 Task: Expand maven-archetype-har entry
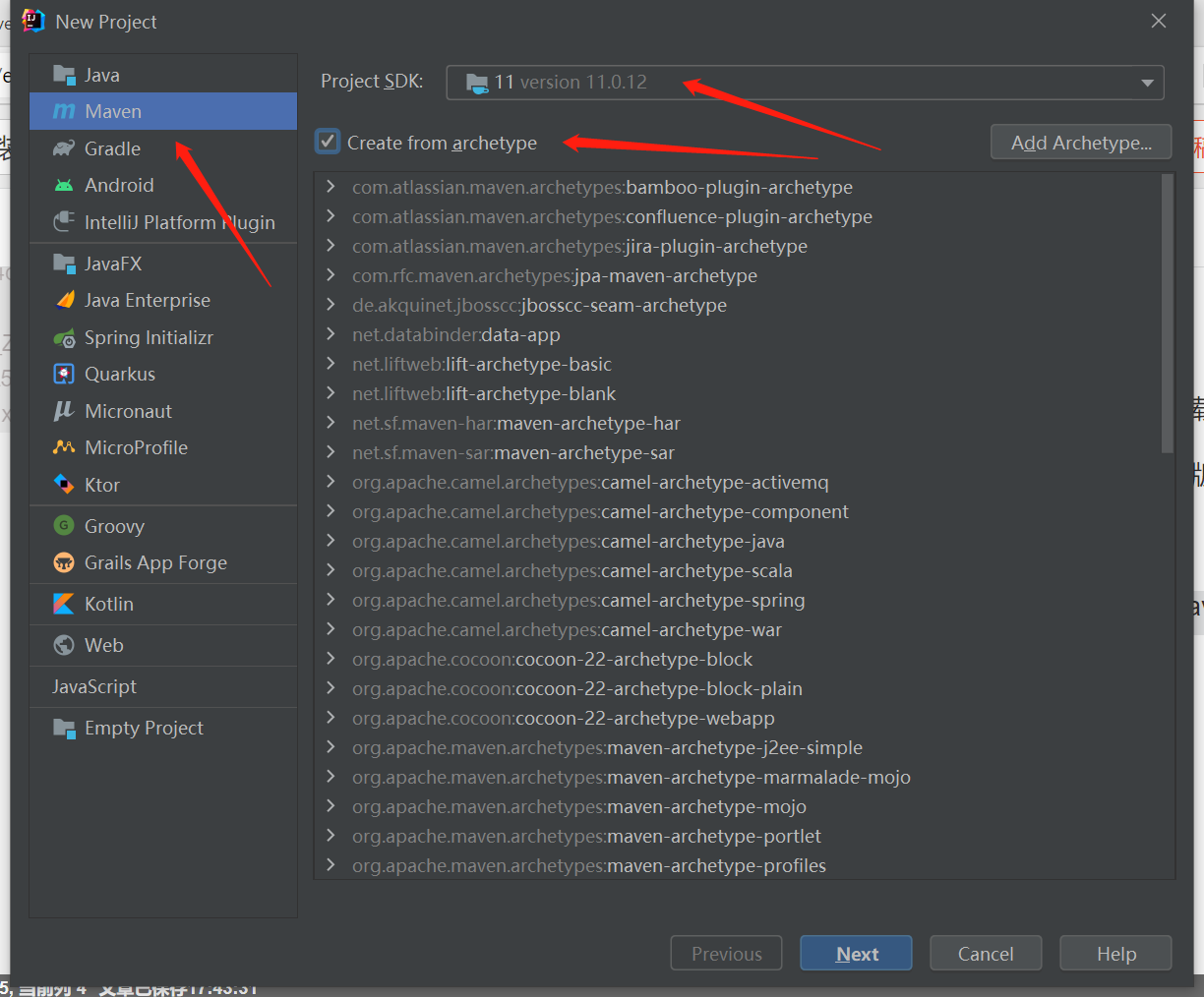point(331,422)
